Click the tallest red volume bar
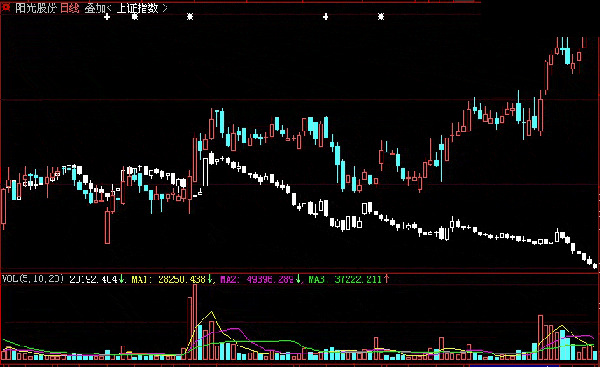Viewport: 600px width, 367px height. pyautogui.click(x=195, y=322)
